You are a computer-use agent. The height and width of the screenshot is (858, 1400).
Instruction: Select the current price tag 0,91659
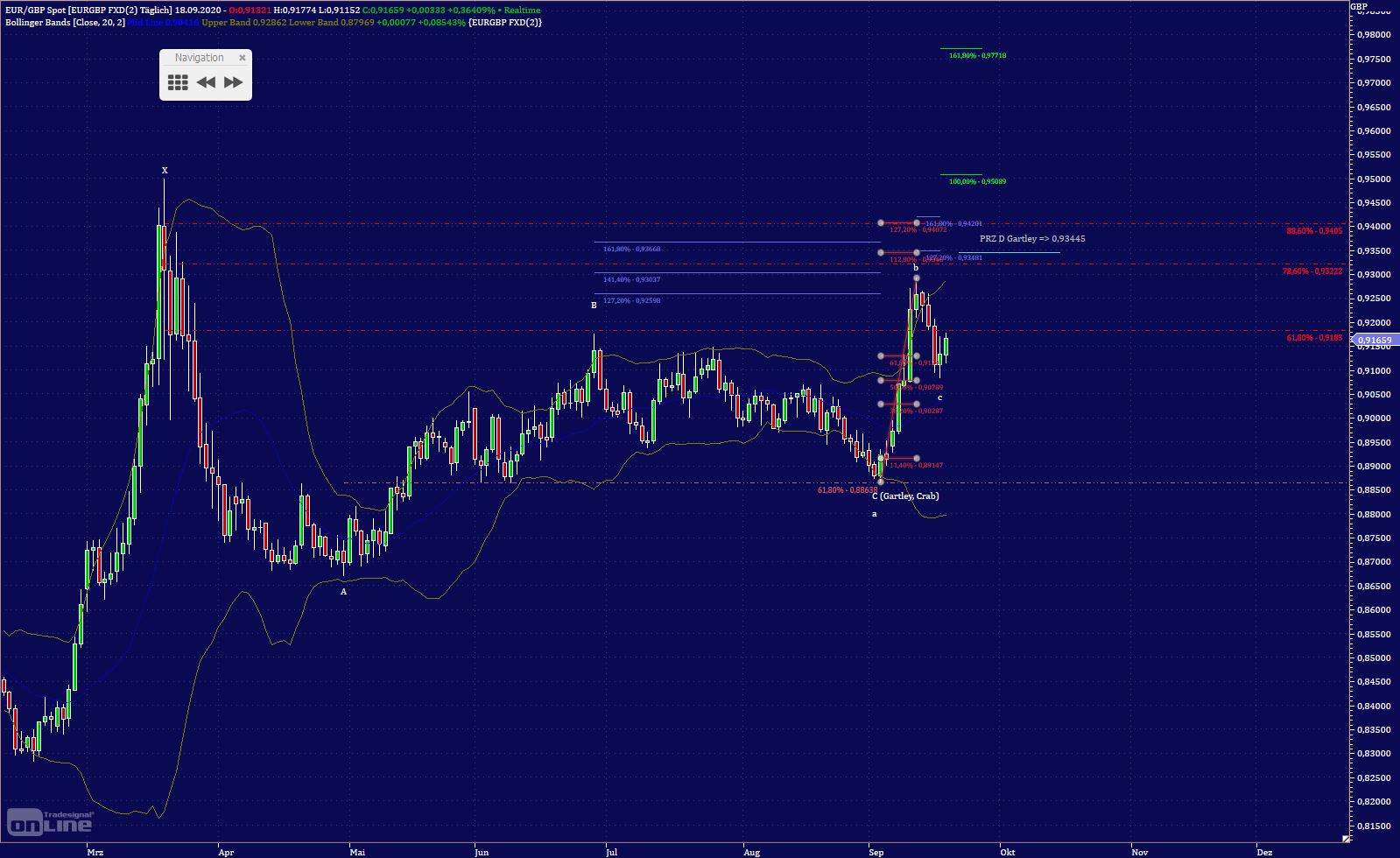pyautogui.click(x=1374, y=339)
